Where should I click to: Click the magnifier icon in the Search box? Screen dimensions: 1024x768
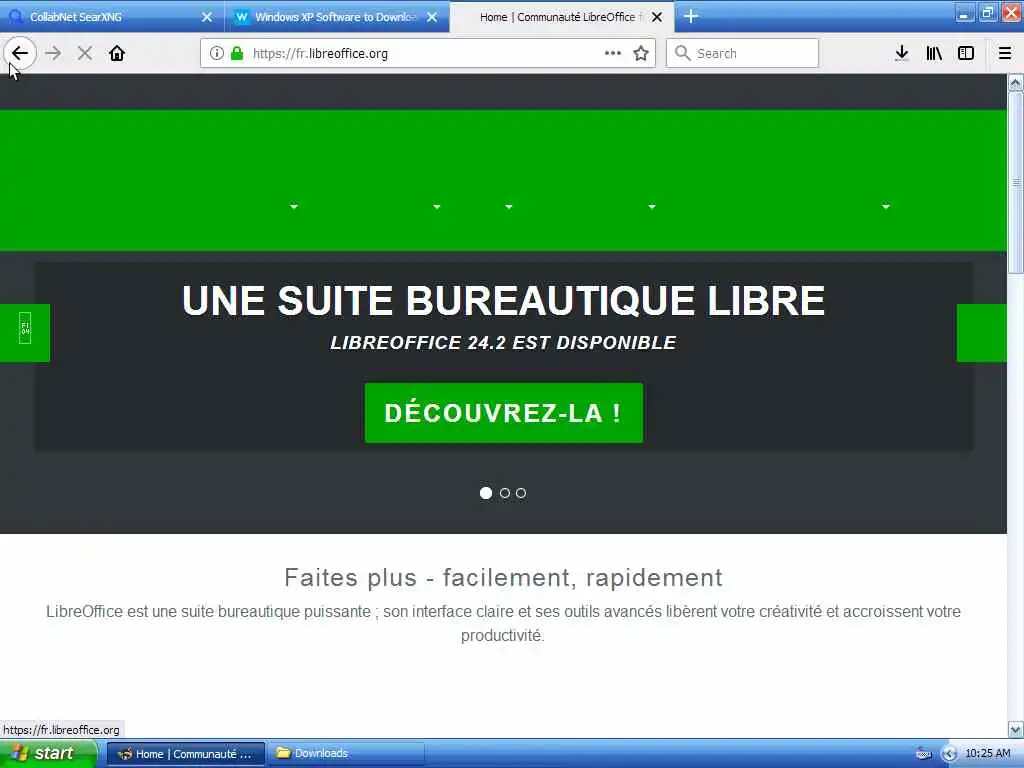pyautogui.click(x=682, y=53)
